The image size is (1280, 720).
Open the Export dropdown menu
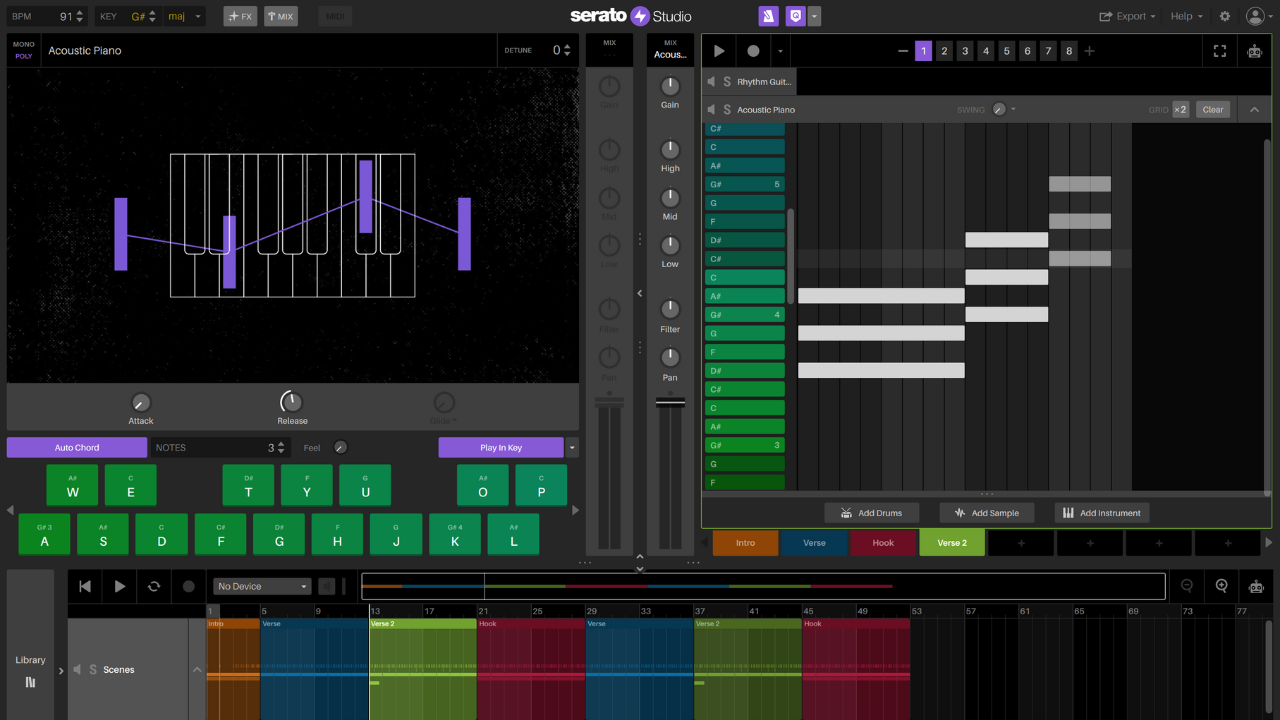point(1127,16)
